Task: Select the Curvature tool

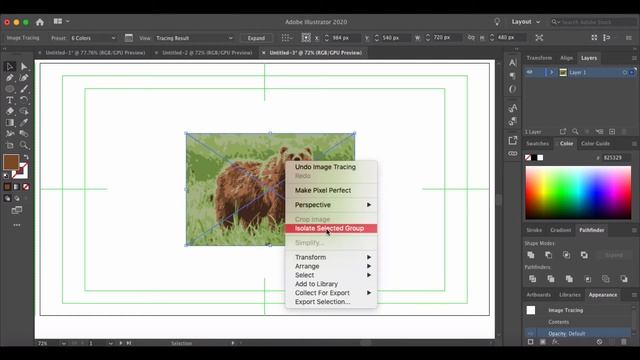Action: pos(24,78)
